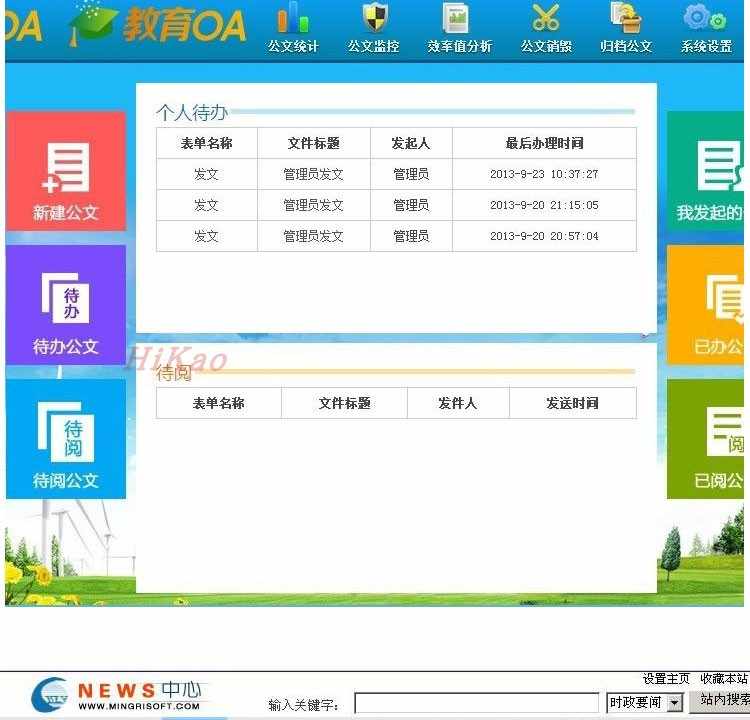The height and width of the screenshot is (720, 750).
Task: Click the 最后办理时间 column header
Action: tap(544, 143)
